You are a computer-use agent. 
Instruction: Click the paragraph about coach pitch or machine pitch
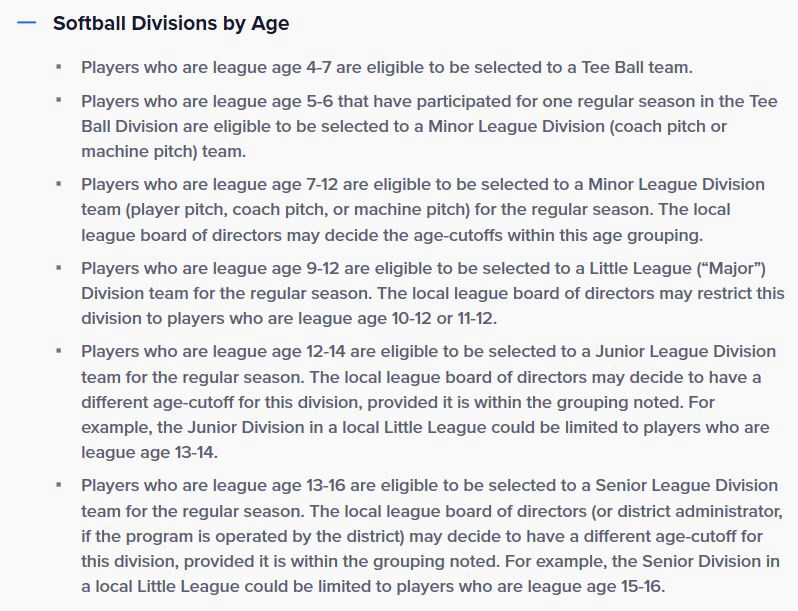[430, 126]
